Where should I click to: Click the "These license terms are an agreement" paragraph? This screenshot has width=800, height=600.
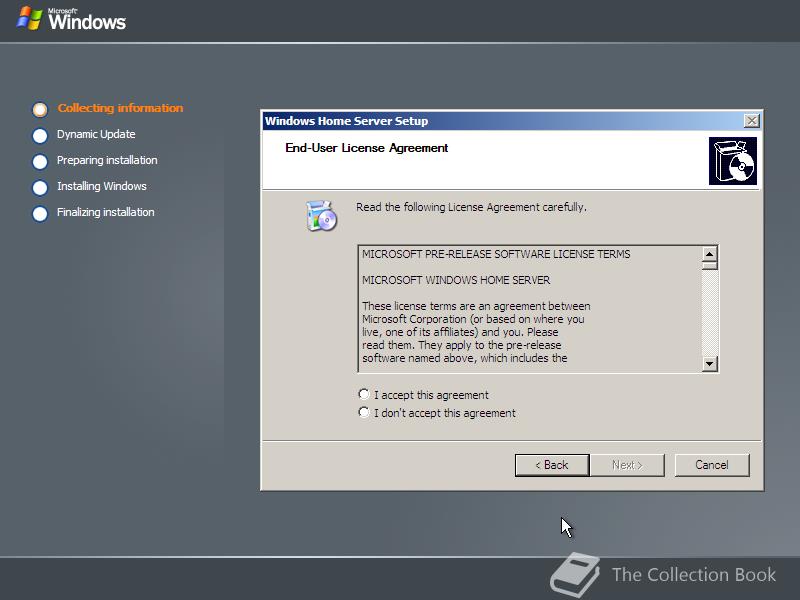click(x=476, y=332)
